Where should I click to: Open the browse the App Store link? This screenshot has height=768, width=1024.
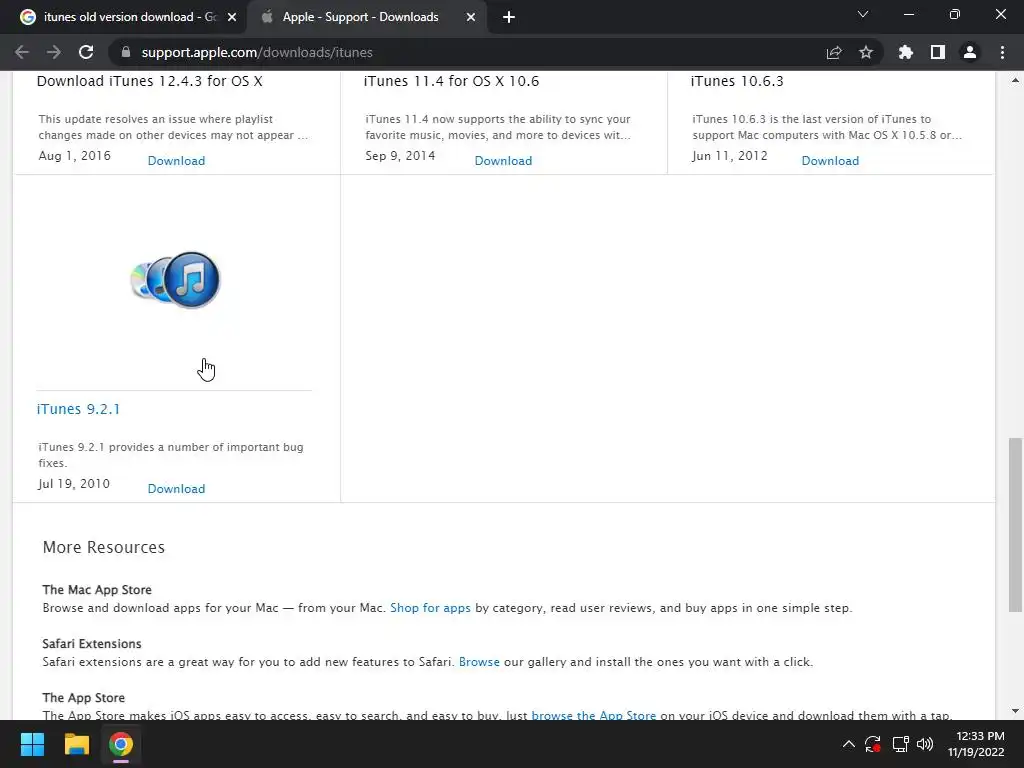point(594,715)
